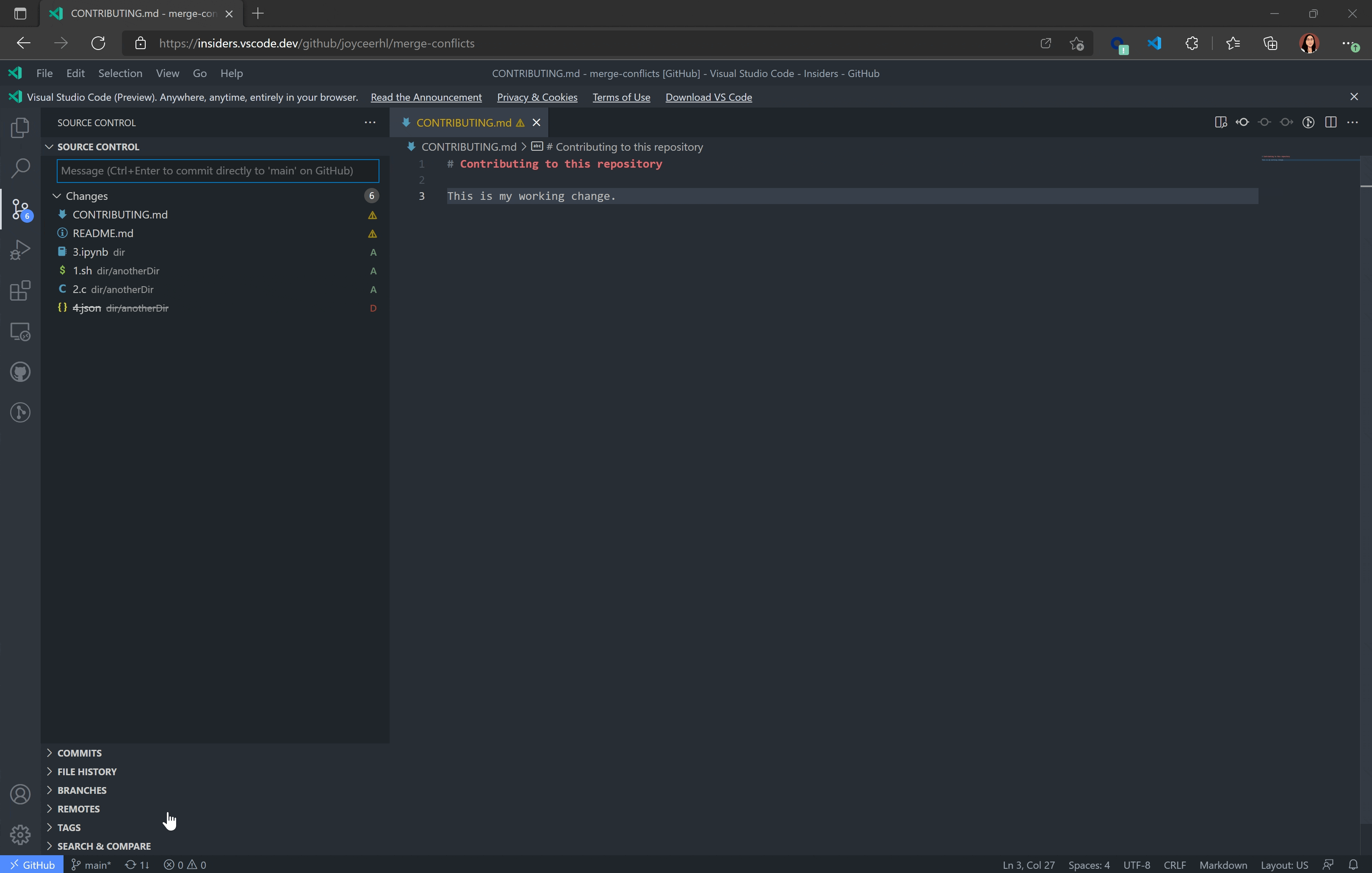Click Spaces: 4 indentation setting

pos(1089,865)
